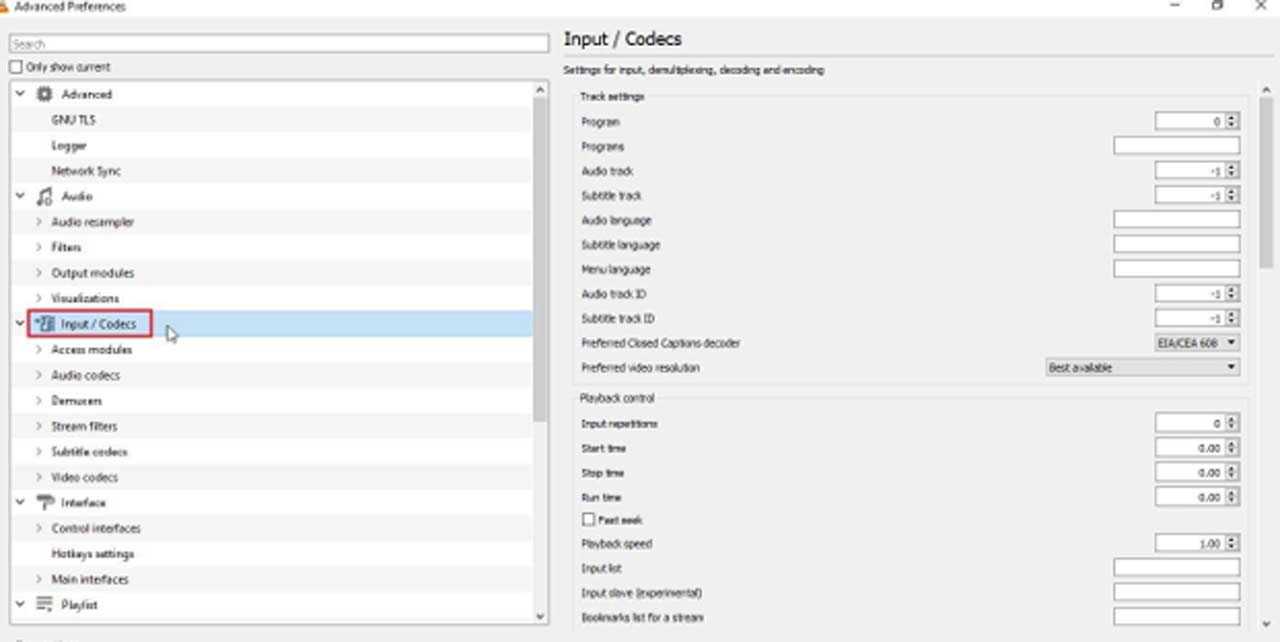The width and height of the screenshot is (1280, 642).
Task: Click the preferences Search field
Action: (279, 44)
